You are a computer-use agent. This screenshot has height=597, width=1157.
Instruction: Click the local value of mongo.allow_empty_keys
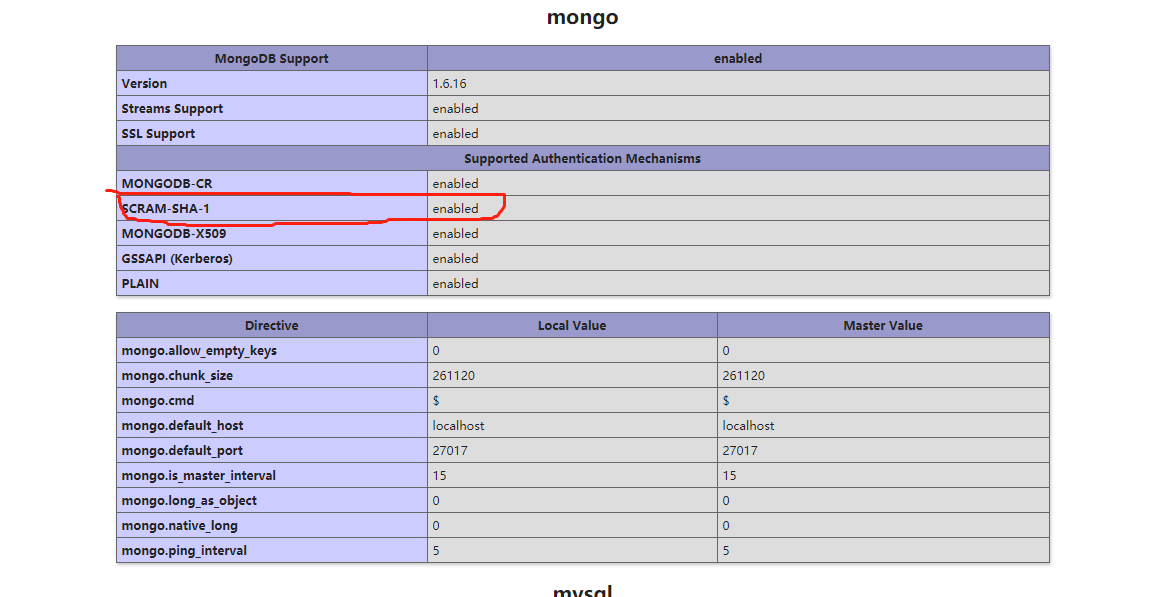click(436, 351)
